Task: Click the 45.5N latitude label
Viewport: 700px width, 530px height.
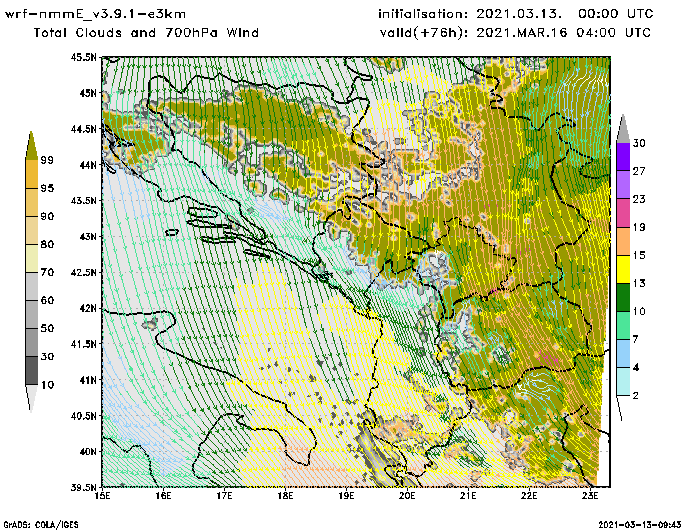Action: point(83,57)
